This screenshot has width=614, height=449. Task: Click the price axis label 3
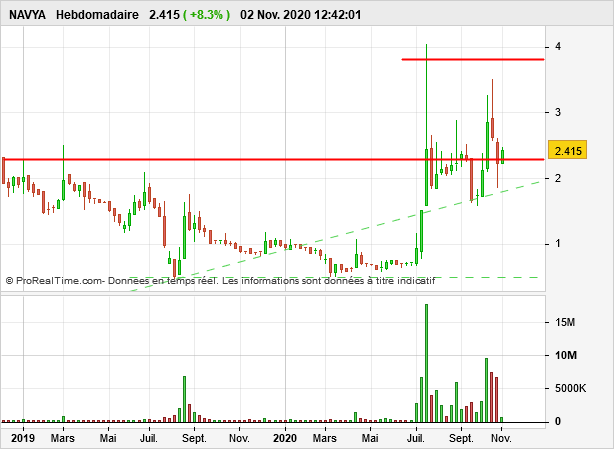point(558,112)
